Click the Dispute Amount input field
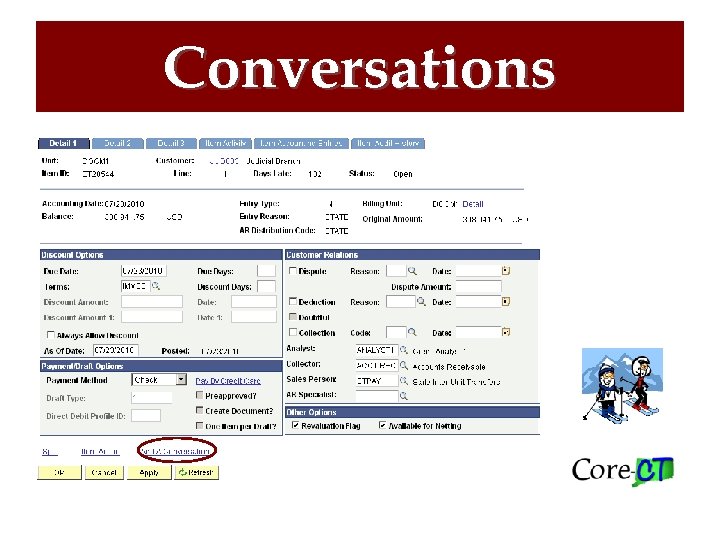Viewport: 720px width, 540px height. [478, 287]
